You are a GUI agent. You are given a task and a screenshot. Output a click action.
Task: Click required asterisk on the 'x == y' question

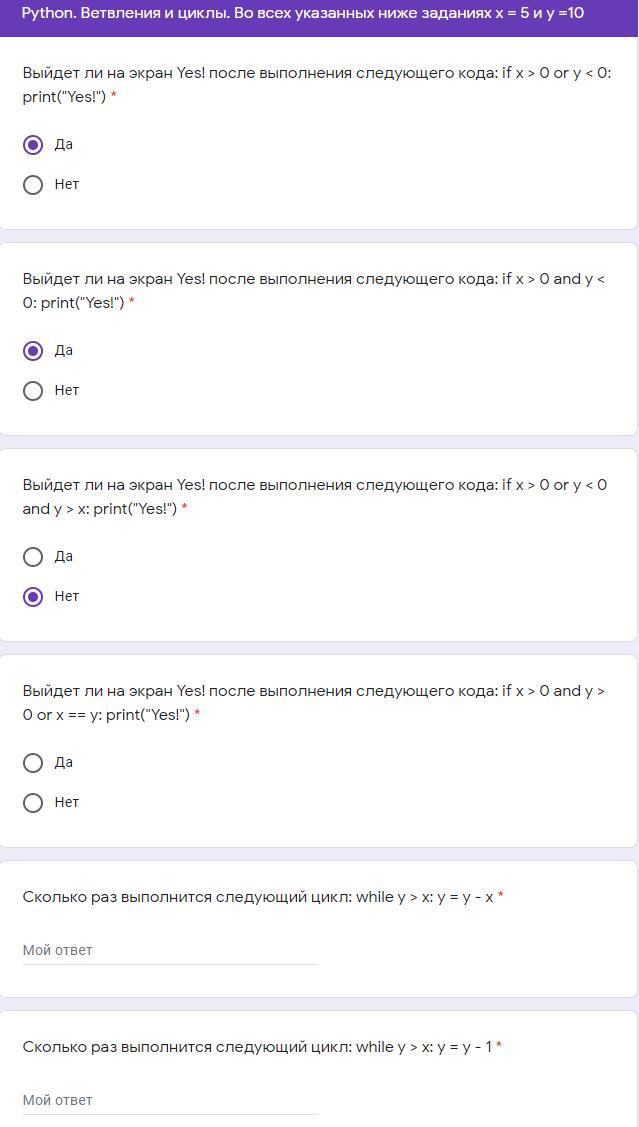[x=197, y=715]
